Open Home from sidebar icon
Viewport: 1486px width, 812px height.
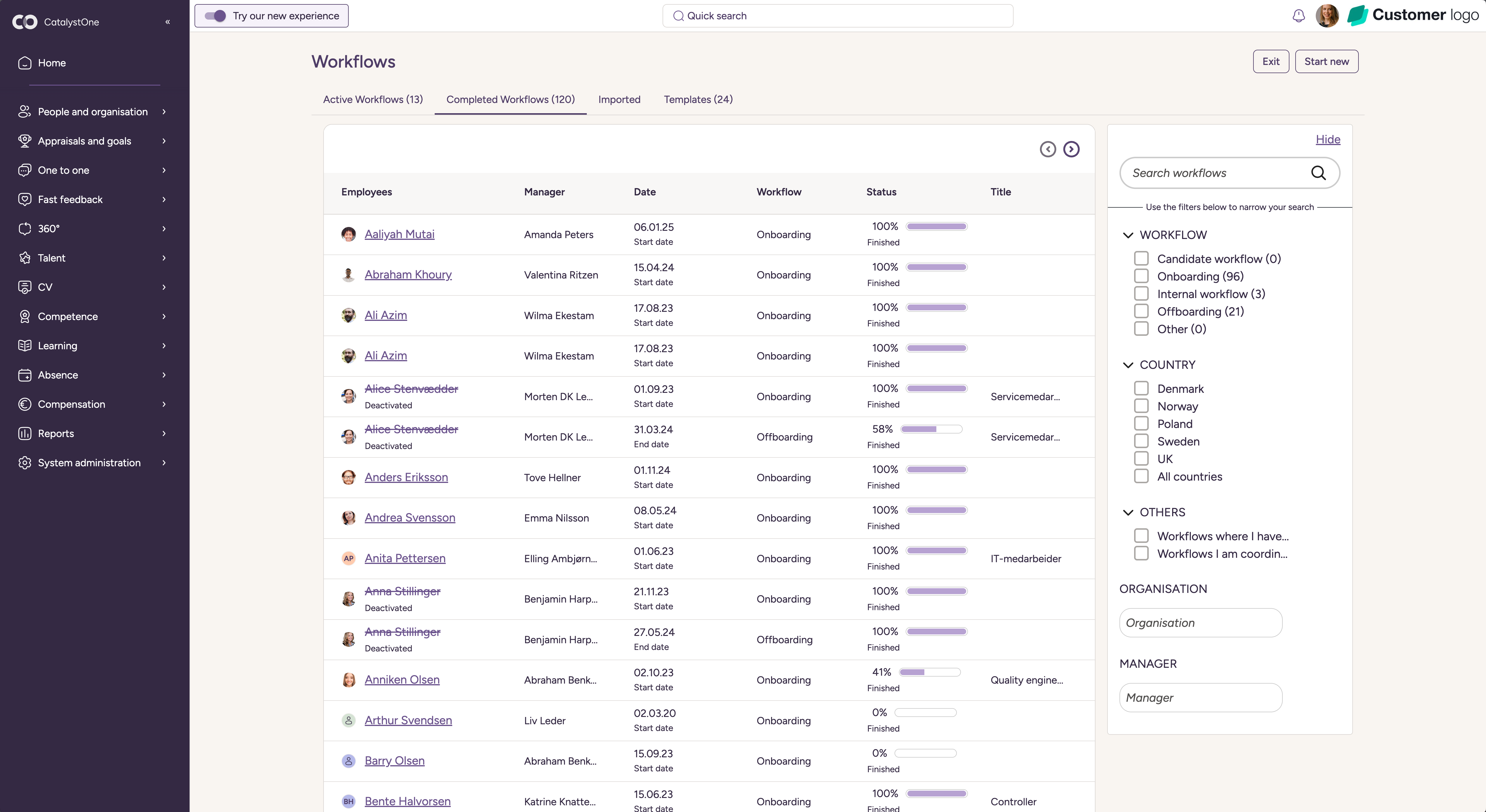(24, 63)
